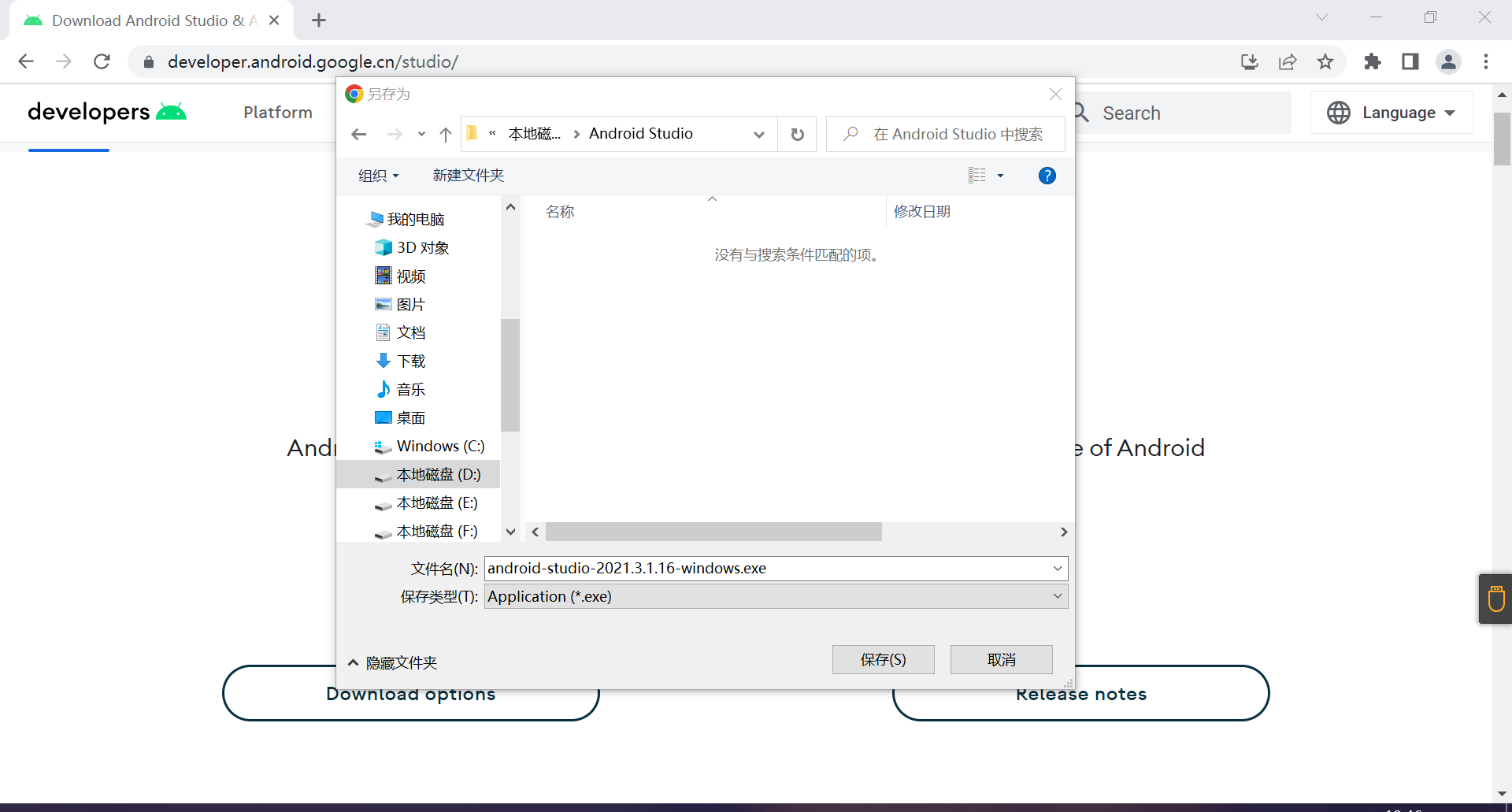Click the share page icon
Image resolution: width=1512 pixels, height=812 pixels.
(x=1288, y=61)
